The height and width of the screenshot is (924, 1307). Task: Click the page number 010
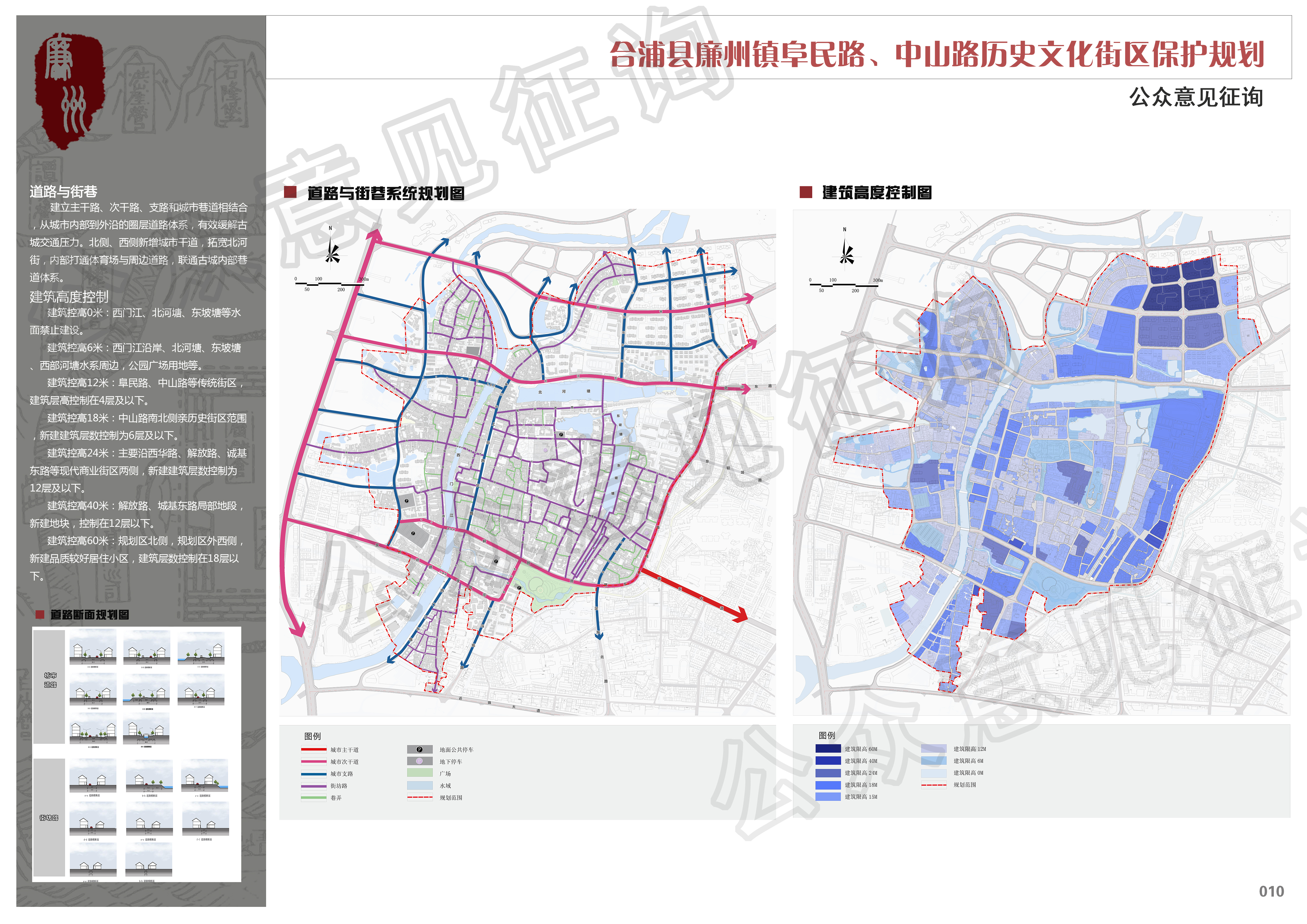(1271, 892)
